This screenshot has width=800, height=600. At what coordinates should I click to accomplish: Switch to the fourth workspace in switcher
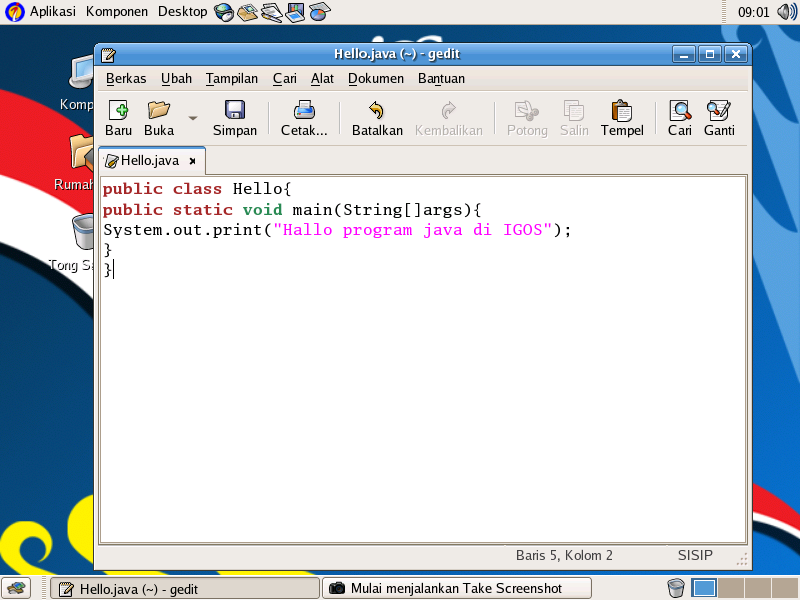pos(785,588)
